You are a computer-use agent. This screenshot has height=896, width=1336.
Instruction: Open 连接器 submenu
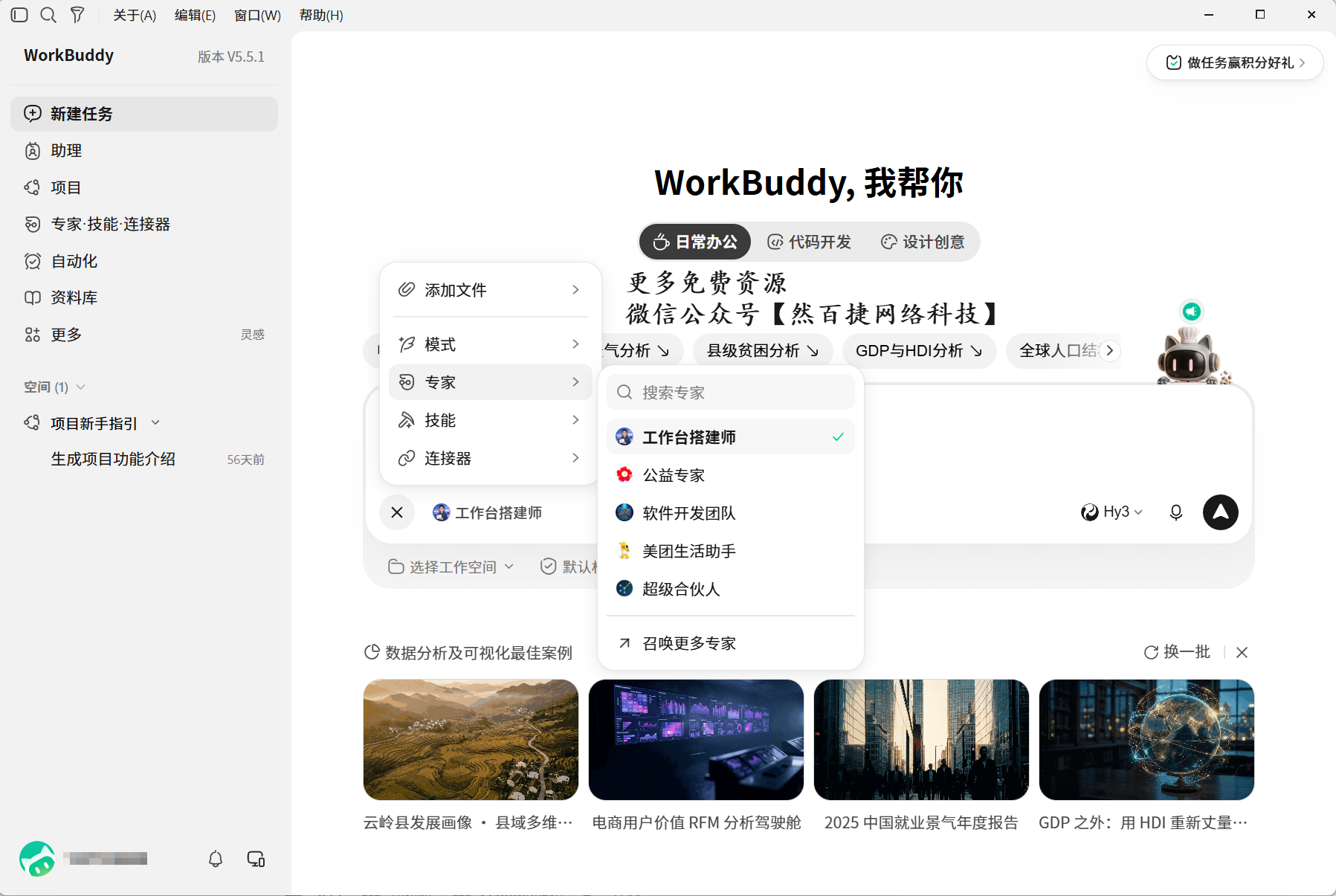(x=490, y=458)
